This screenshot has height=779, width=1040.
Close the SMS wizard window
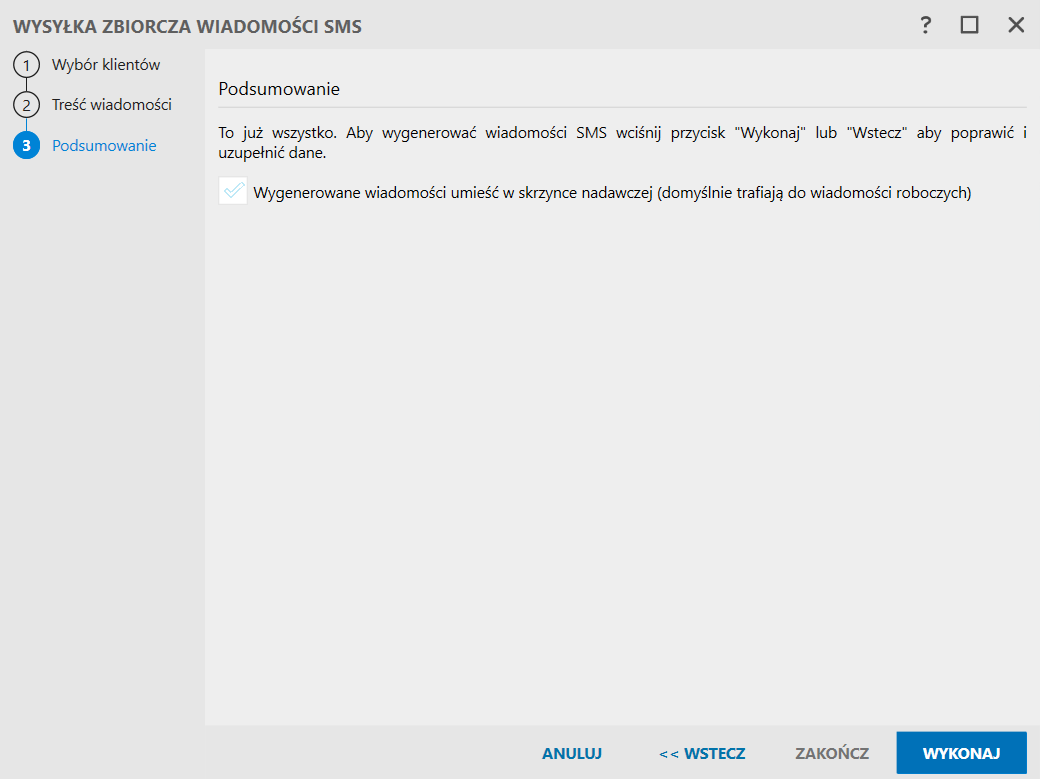[x=1015, y=25]
